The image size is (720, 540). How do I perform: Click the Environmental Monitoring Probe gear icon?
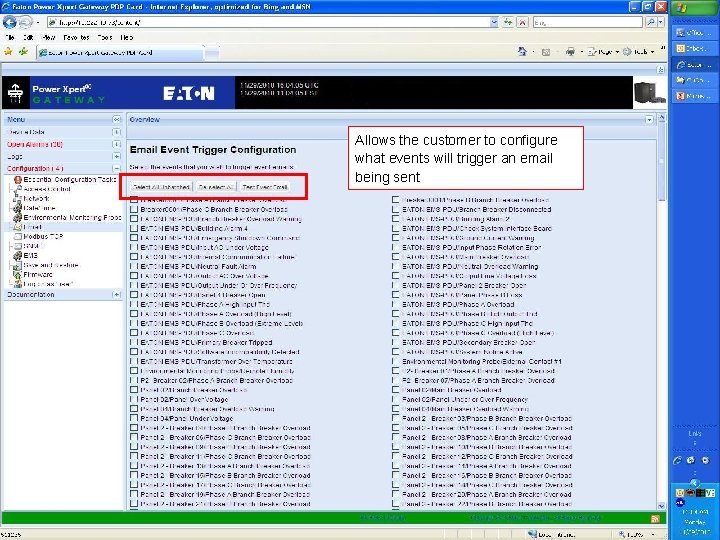pos(18,218)
